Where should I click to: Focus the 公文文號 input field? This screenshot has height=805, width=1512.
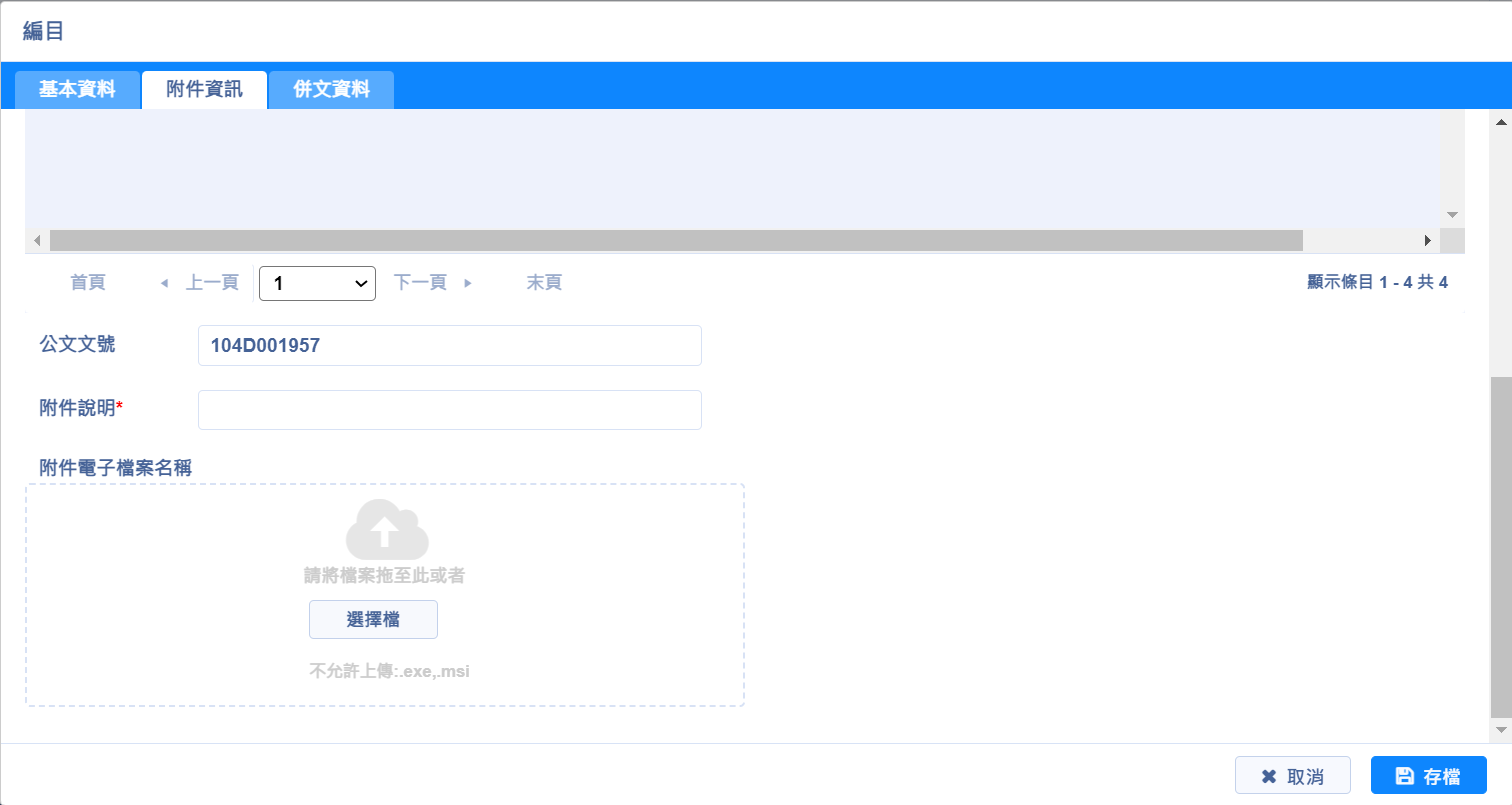click(449, 346)
